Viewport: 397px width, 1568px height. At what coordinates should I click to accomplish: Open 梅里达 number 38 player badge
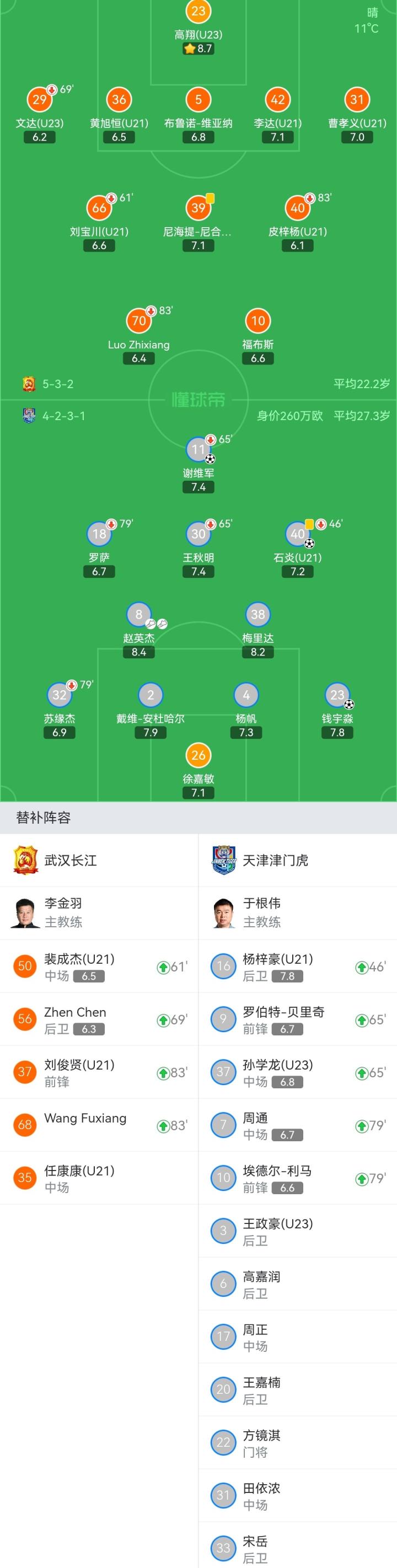pos(257,614)
